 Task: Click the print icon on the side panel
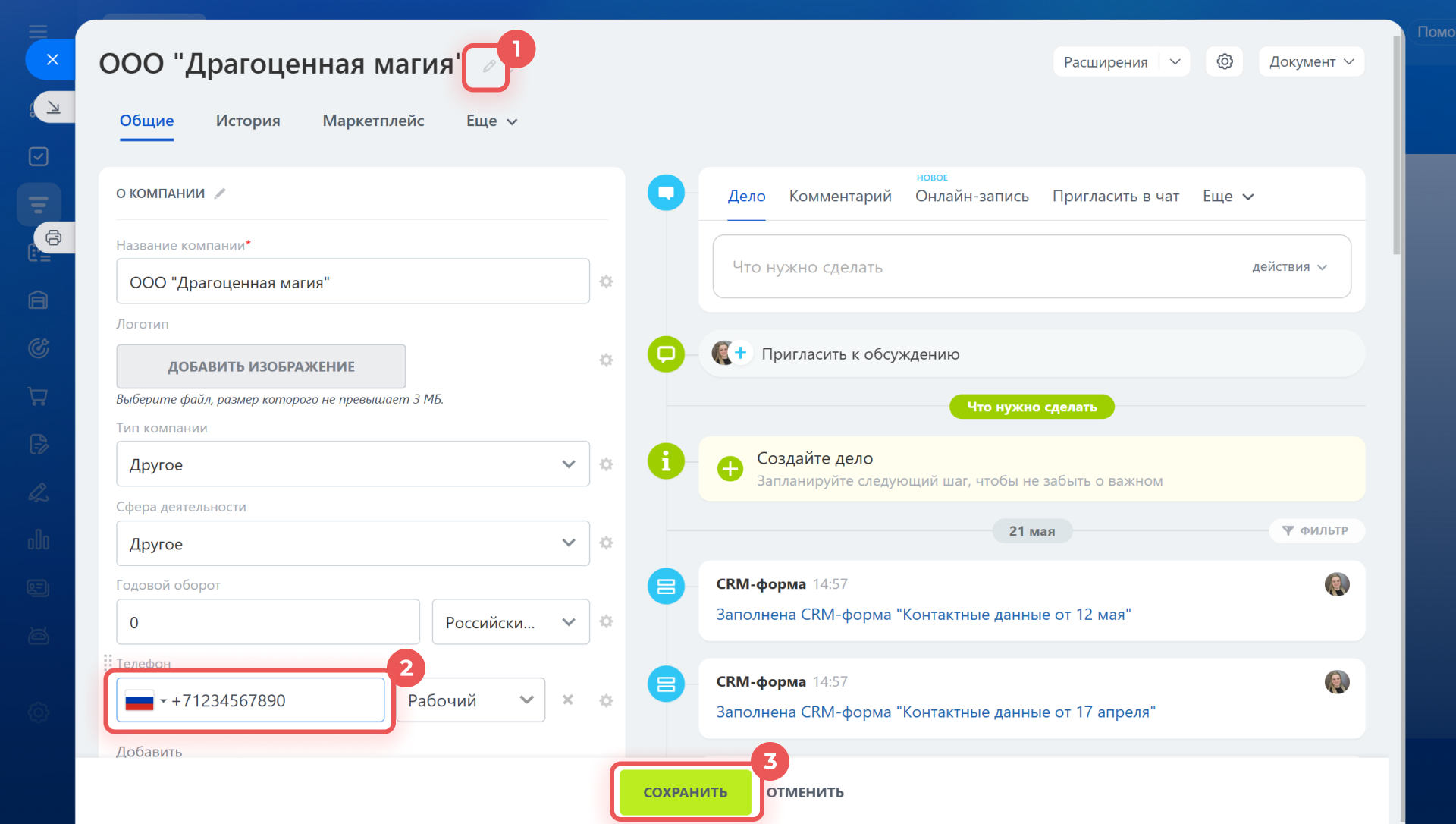click(x=53, y=237)
